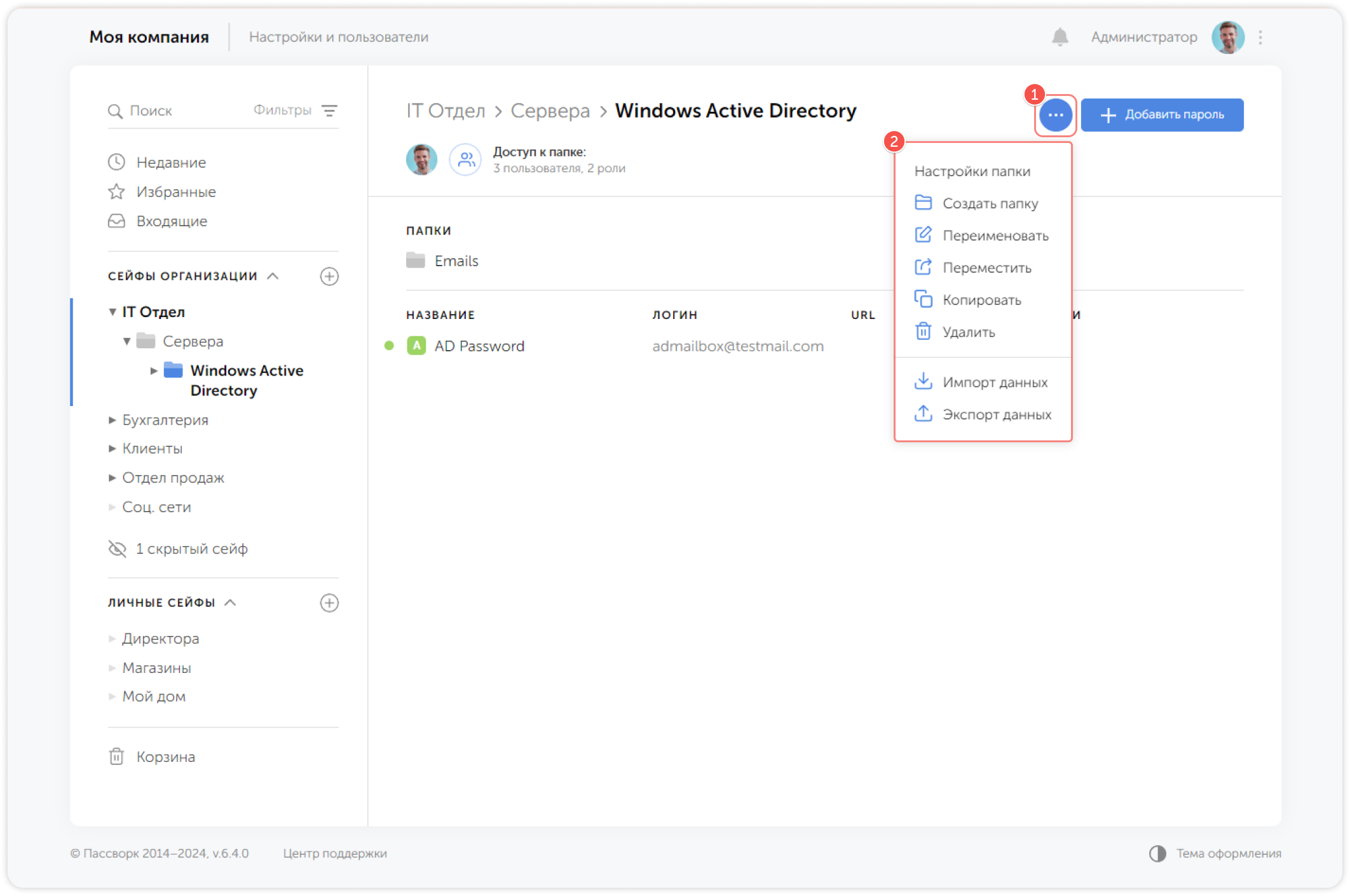Viewport: 1350px width, 896px height.
Task: Open the folder access users icon
Action: point(465,160)
